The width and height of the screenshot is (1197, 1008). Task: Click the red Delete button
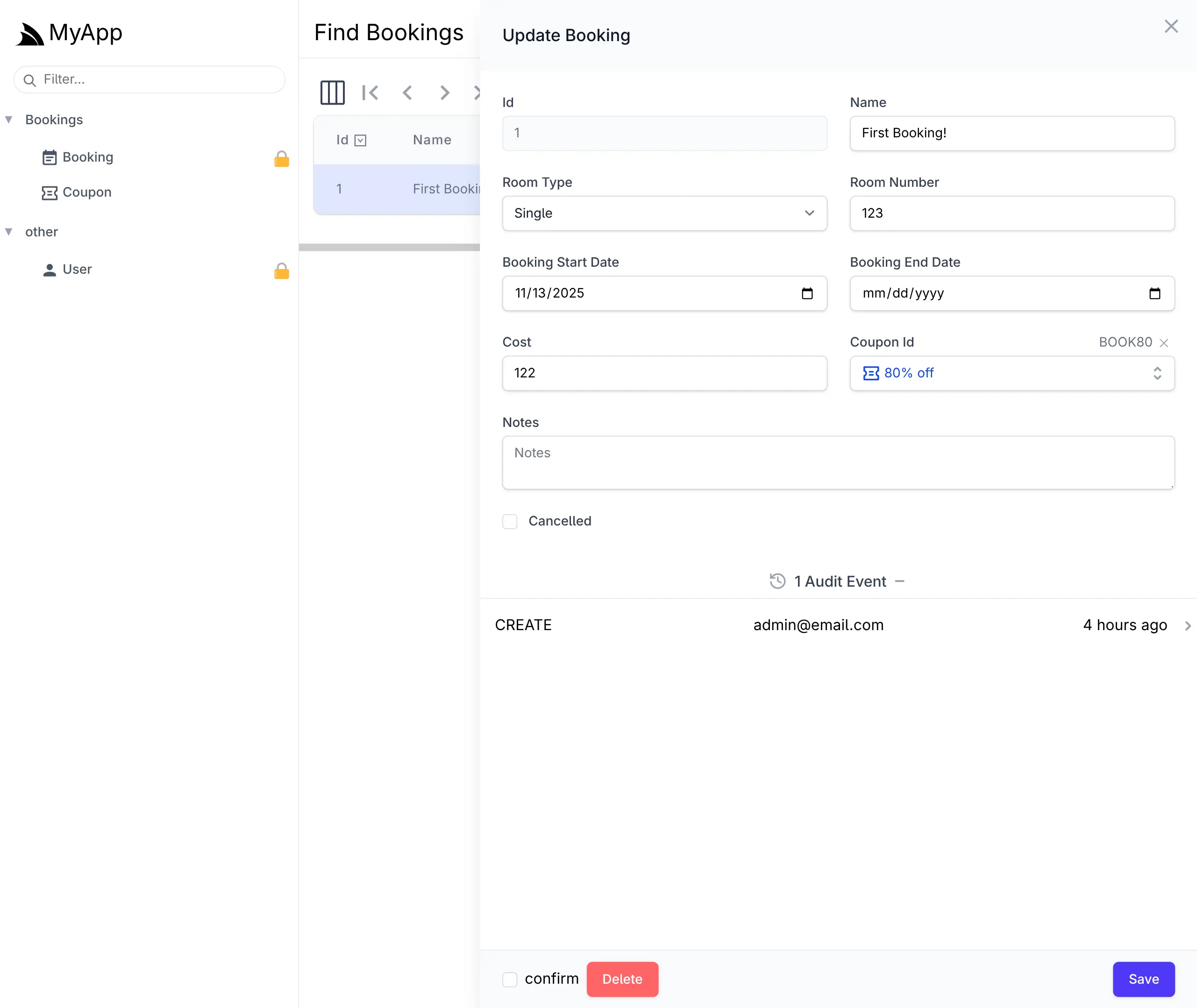[622, 980]
